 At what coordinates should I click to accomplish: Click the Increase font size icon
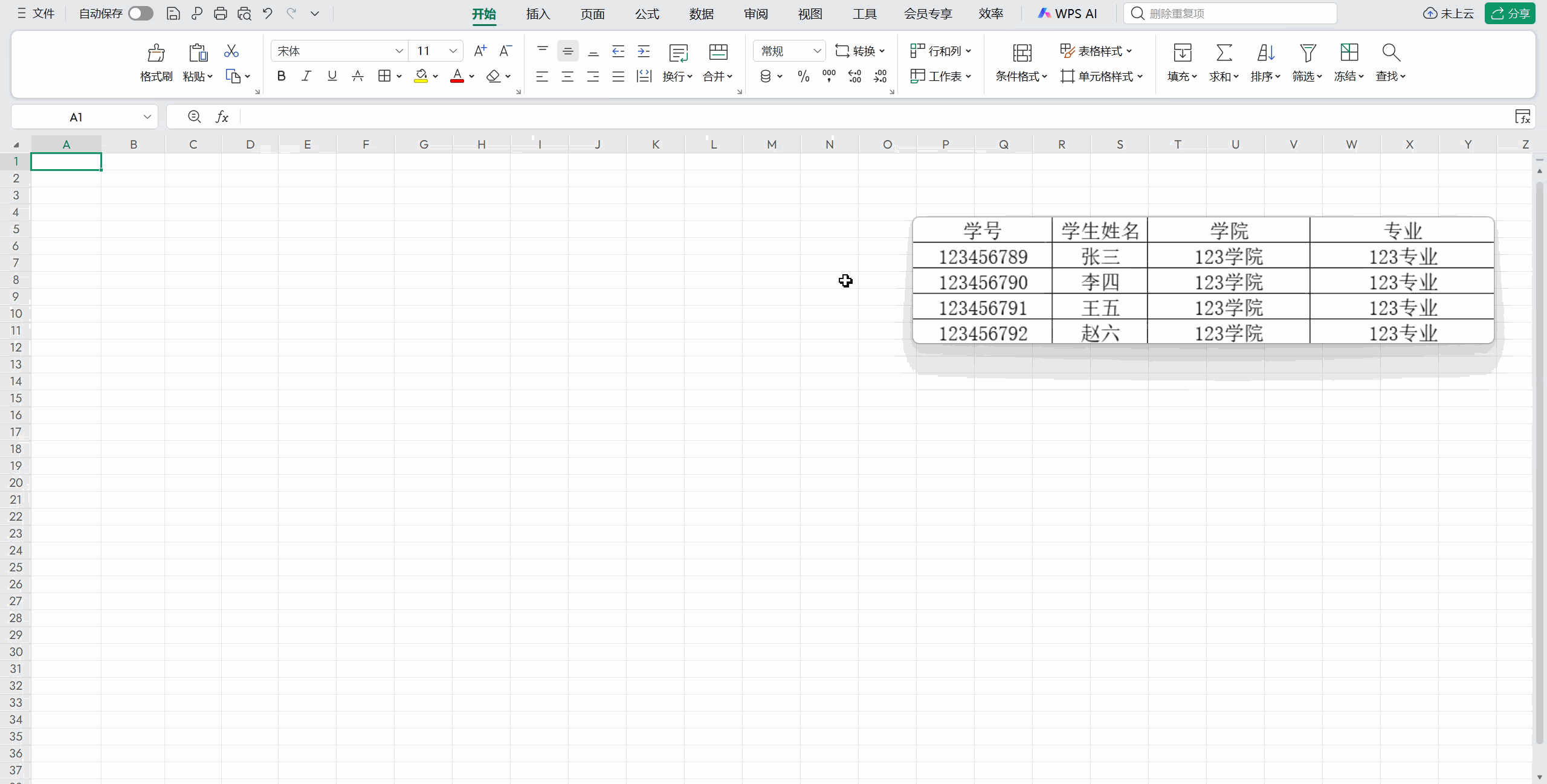(x=480, y=51)
